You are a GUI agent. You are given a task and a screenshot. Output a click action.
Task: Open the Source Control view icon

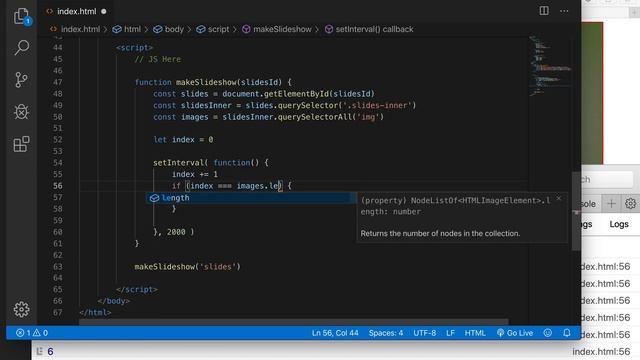[x=21, y=80]
